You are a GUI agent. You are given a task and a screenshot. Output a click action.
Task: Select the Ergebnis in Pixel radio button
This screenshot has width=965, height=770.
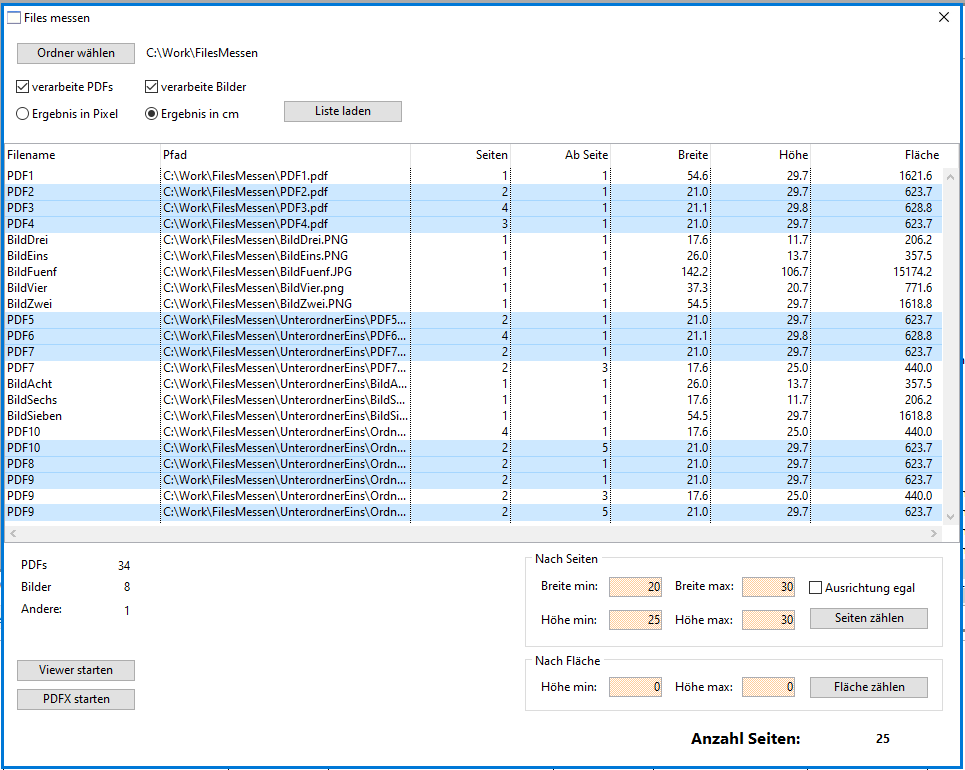coord(23,114)
